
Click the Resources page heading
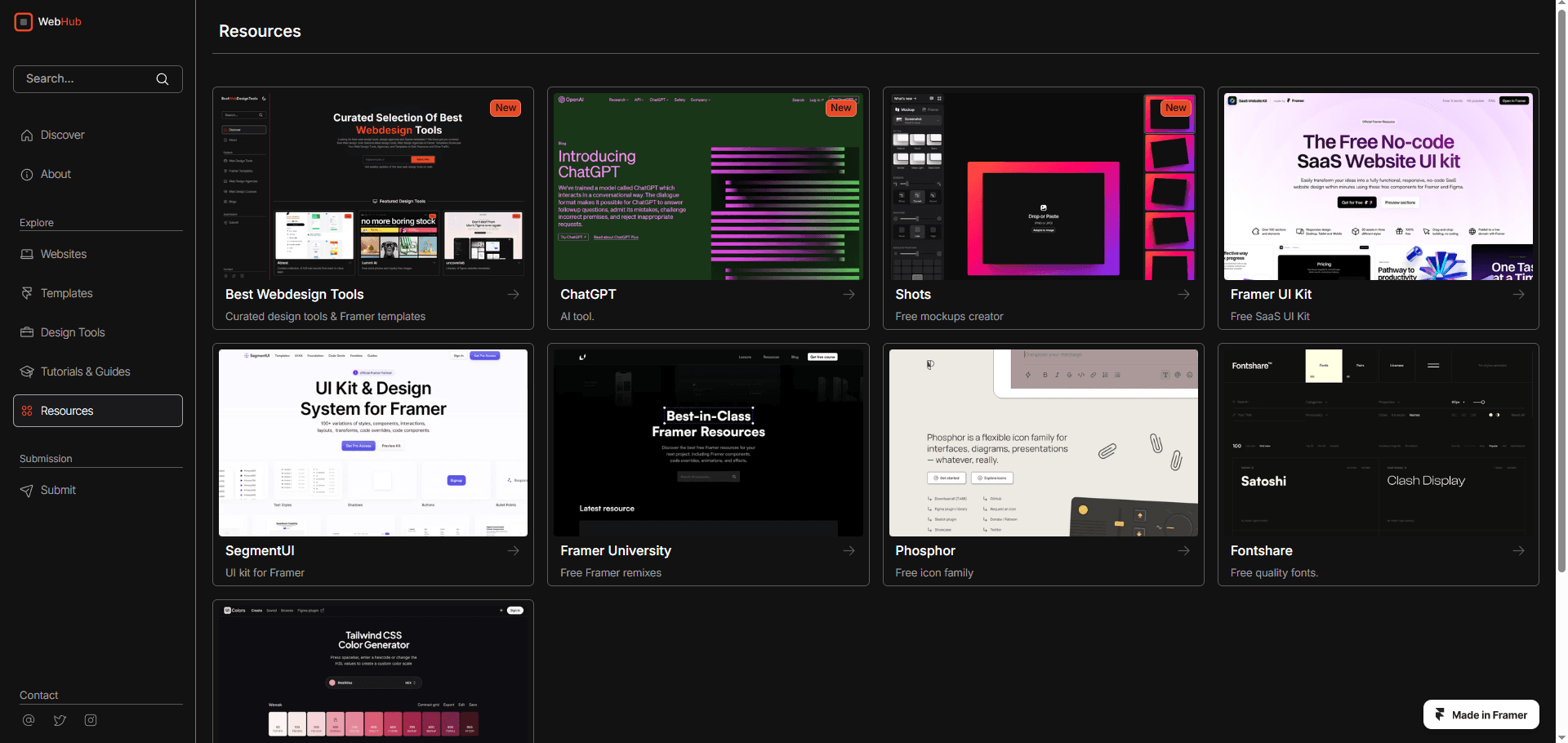point(260,31)
